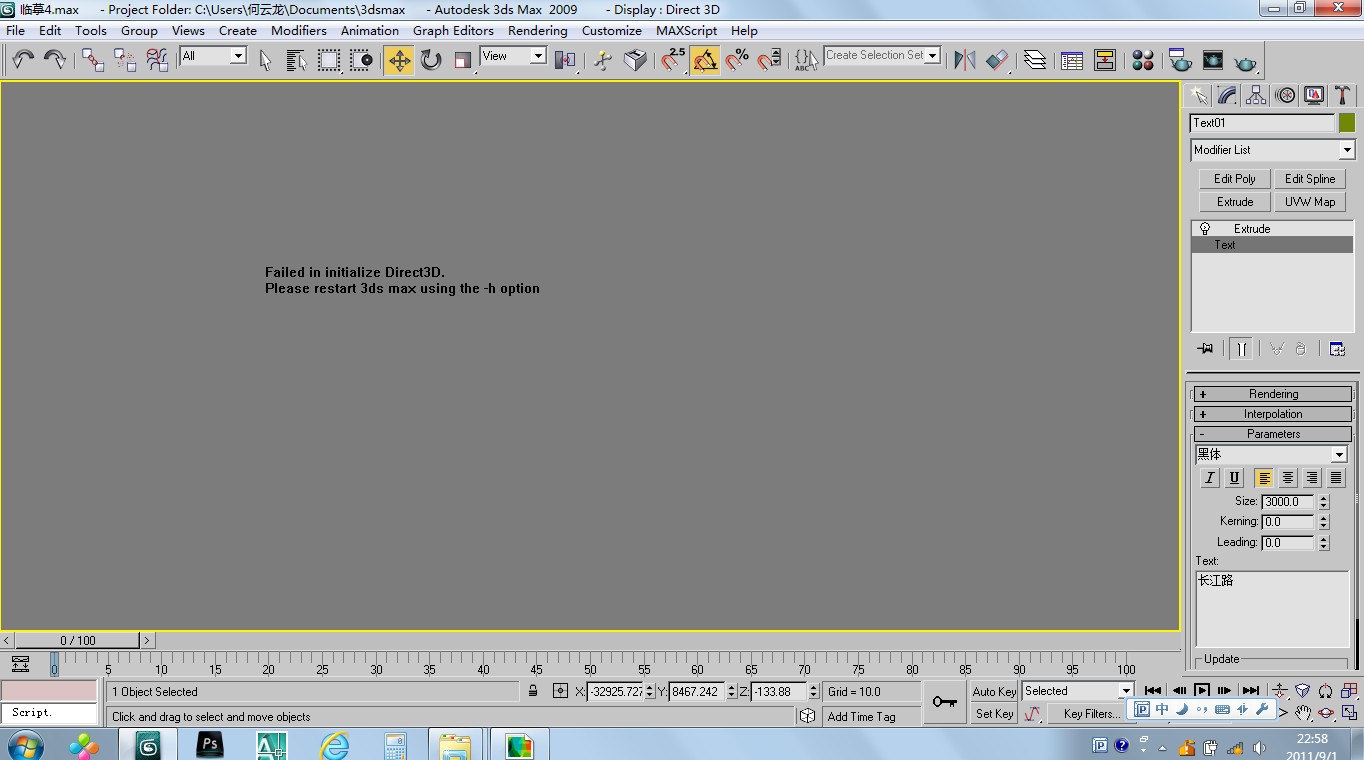Viewport: 1364px width, 760px height.
Task: Toggle 2.5D Snaps button
Action: click(673, 60)
